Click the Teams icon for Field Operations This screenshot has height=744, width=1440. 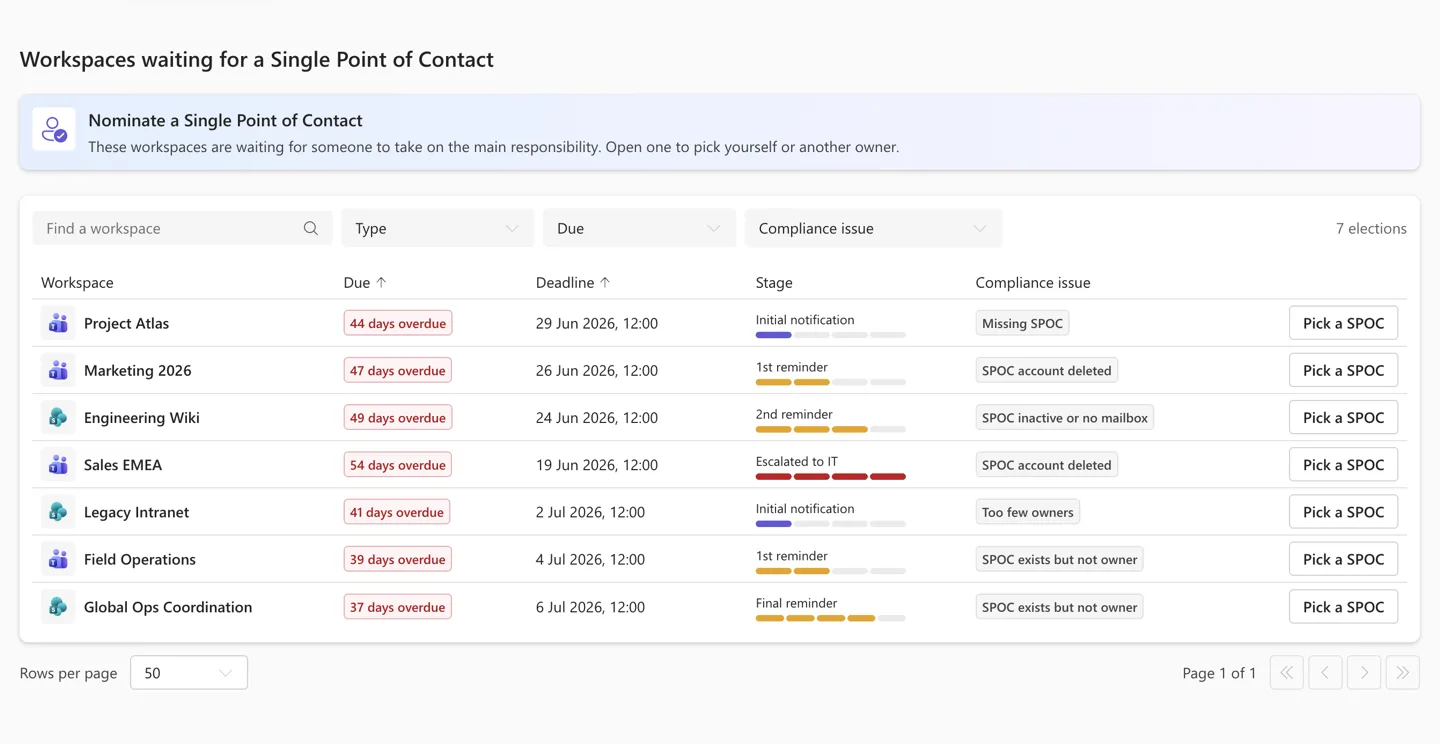(58, 559)
